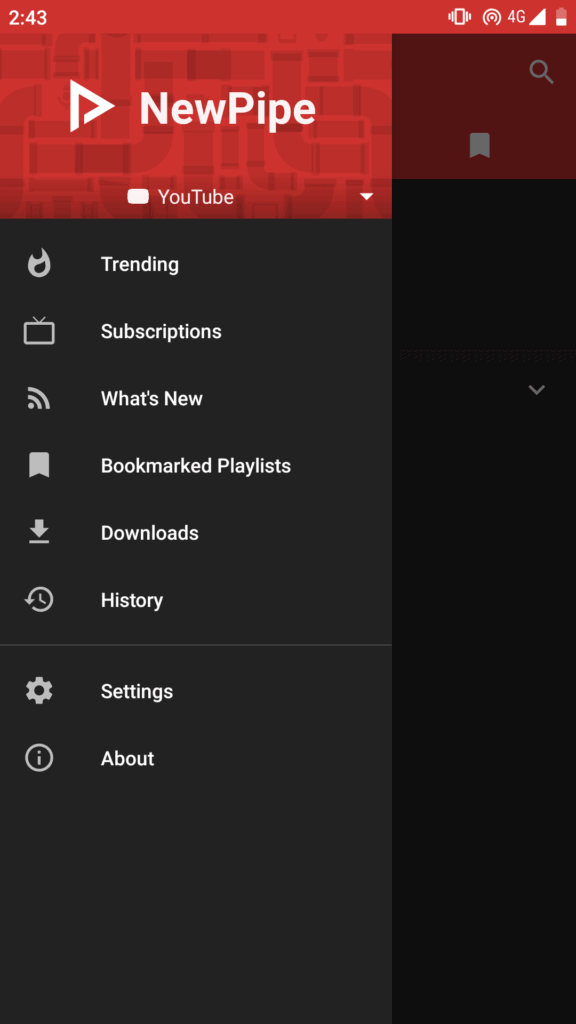Open the Downloads entry
Viewport: 576px width, 1024px height.
[x=196, y=533]
